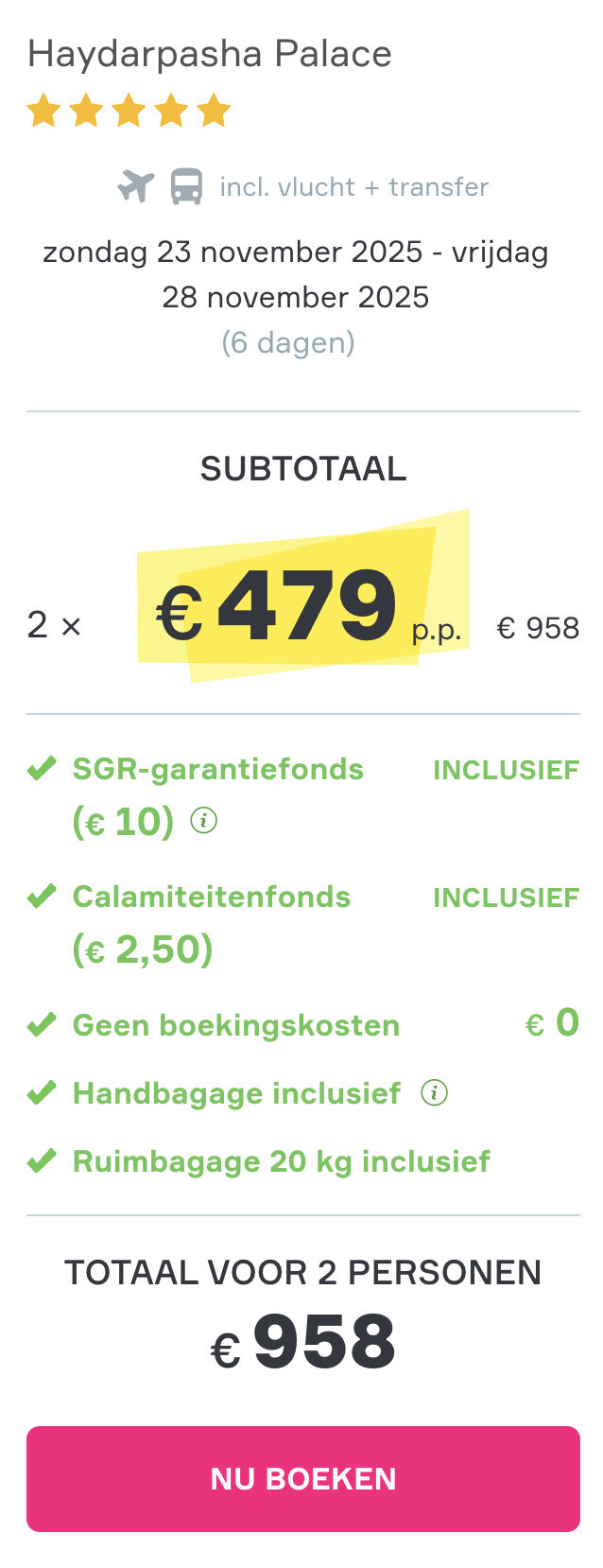Expand the Handbagage inclusief details
The height and width of the screenshot is (1568, 603).
click(x=234, y=1093)
